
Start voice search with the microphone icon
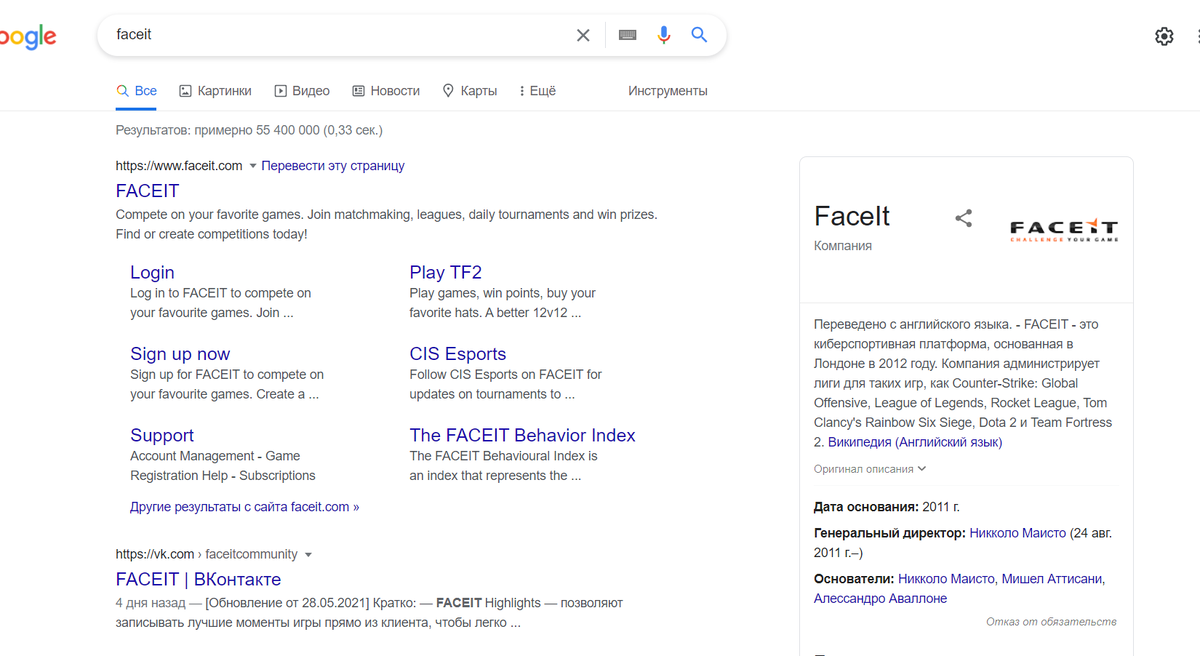664,35
